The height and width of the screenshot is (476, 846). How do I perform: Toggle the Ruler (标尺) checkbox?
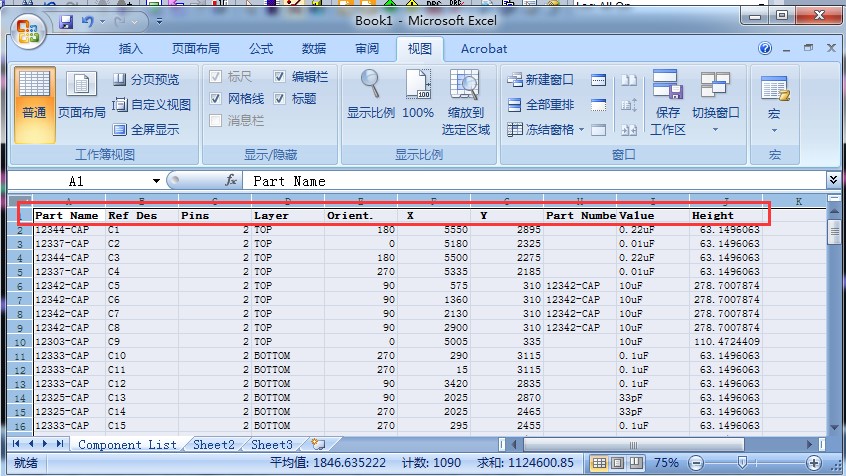215,77
